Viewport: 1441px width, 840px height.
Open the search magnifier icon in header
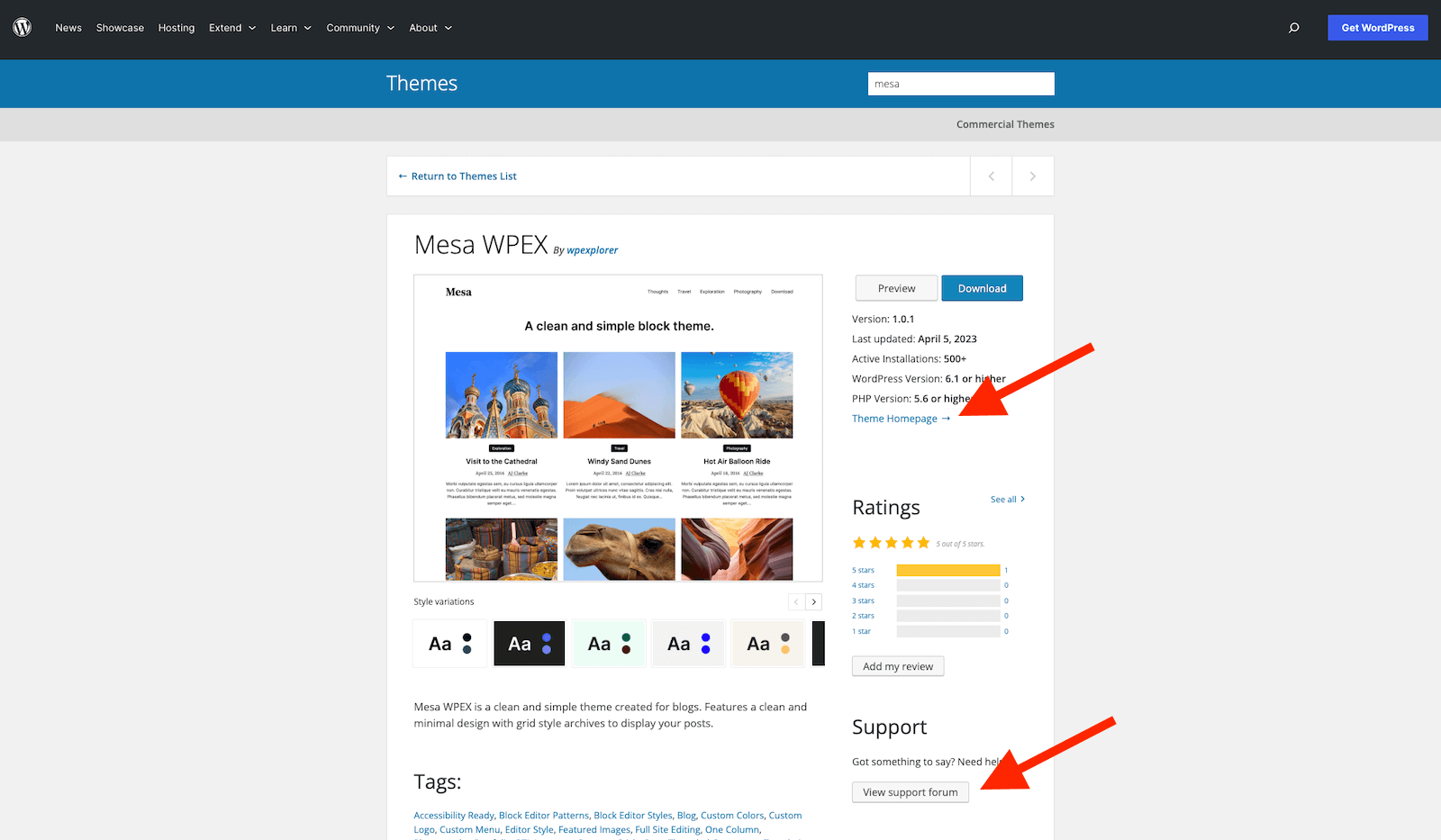pyautogui.click(x=1294, y=28)
